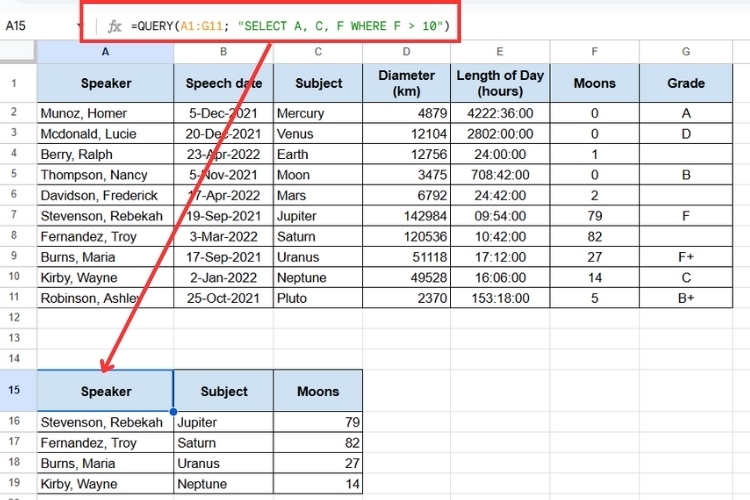The image size is (750, 500).
Task: Click length of day 153:18:00
Action: click(x=500, y=299)
